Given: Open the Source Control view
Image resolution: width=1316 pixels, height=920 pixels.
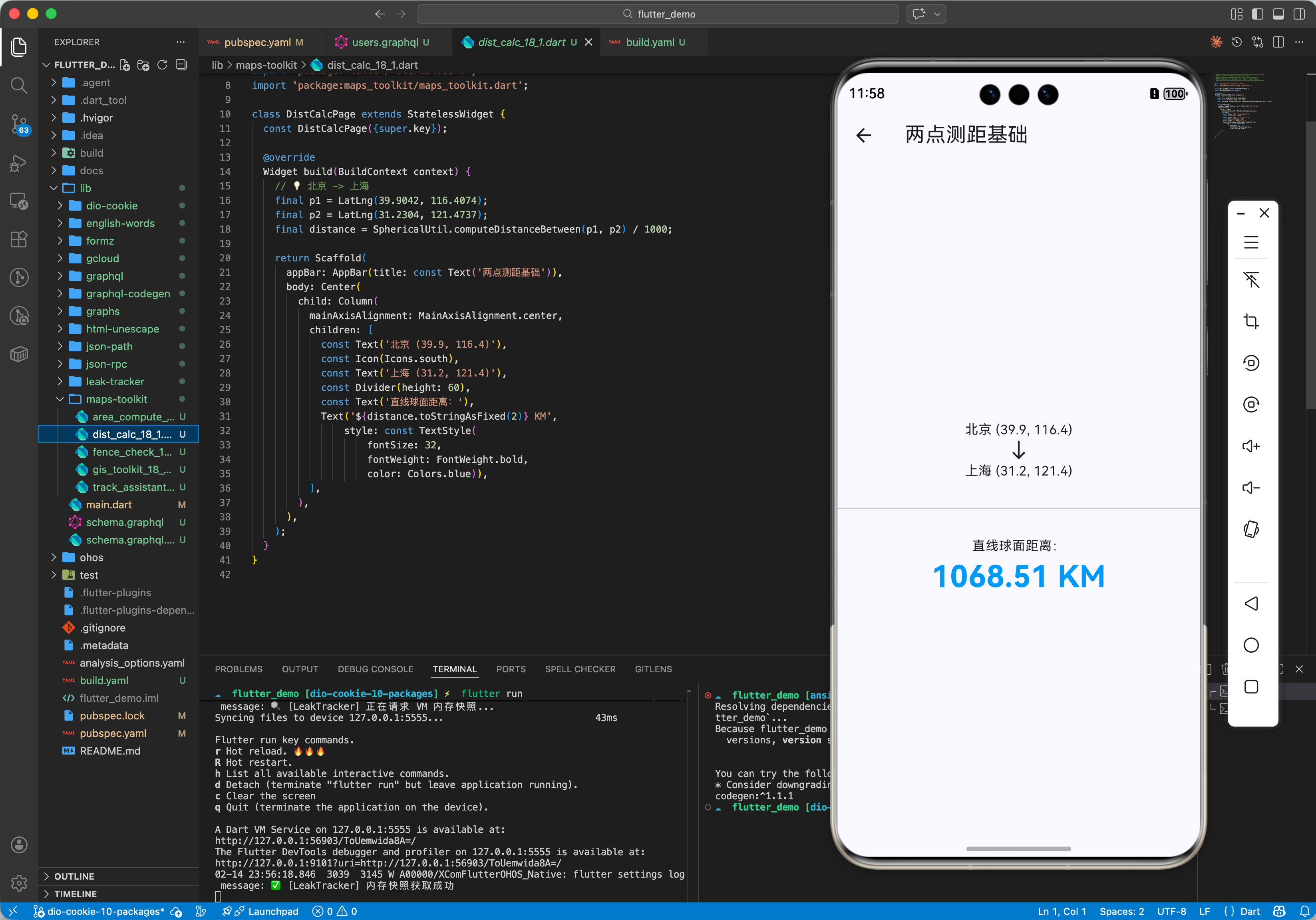Looking at the screenshot, I should (x=19, y=123).
